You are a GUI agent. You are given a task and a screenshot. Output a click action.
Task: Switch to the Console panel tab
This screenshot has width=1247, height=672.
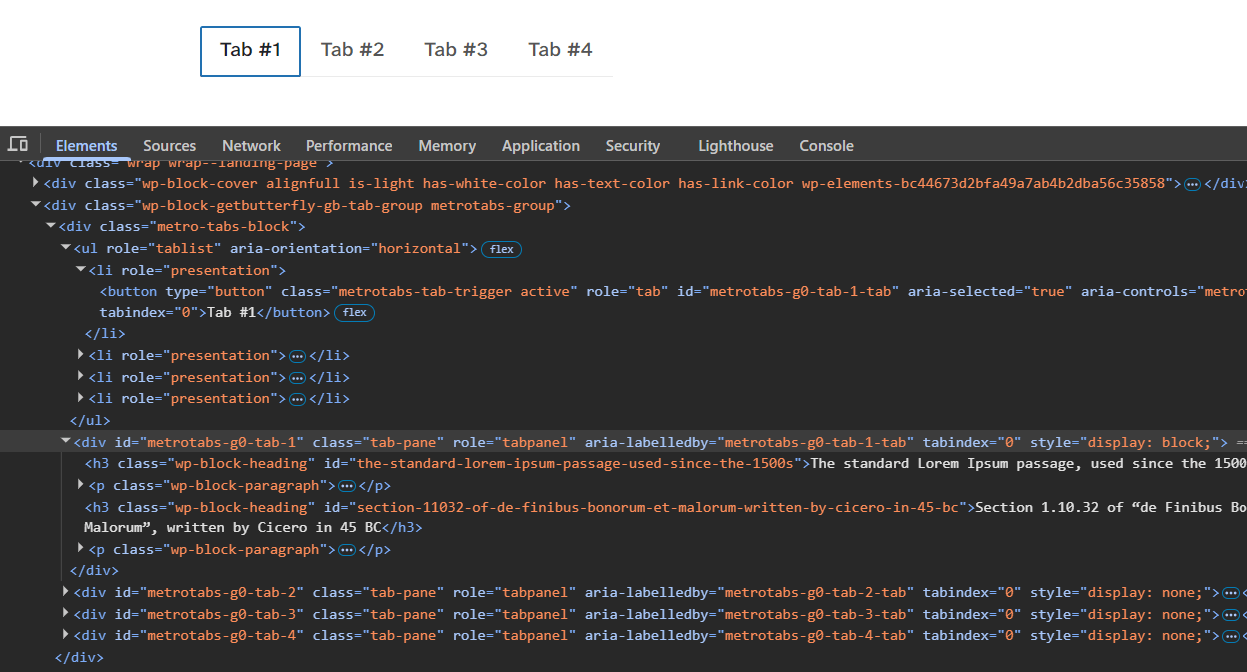pos(826,146)
